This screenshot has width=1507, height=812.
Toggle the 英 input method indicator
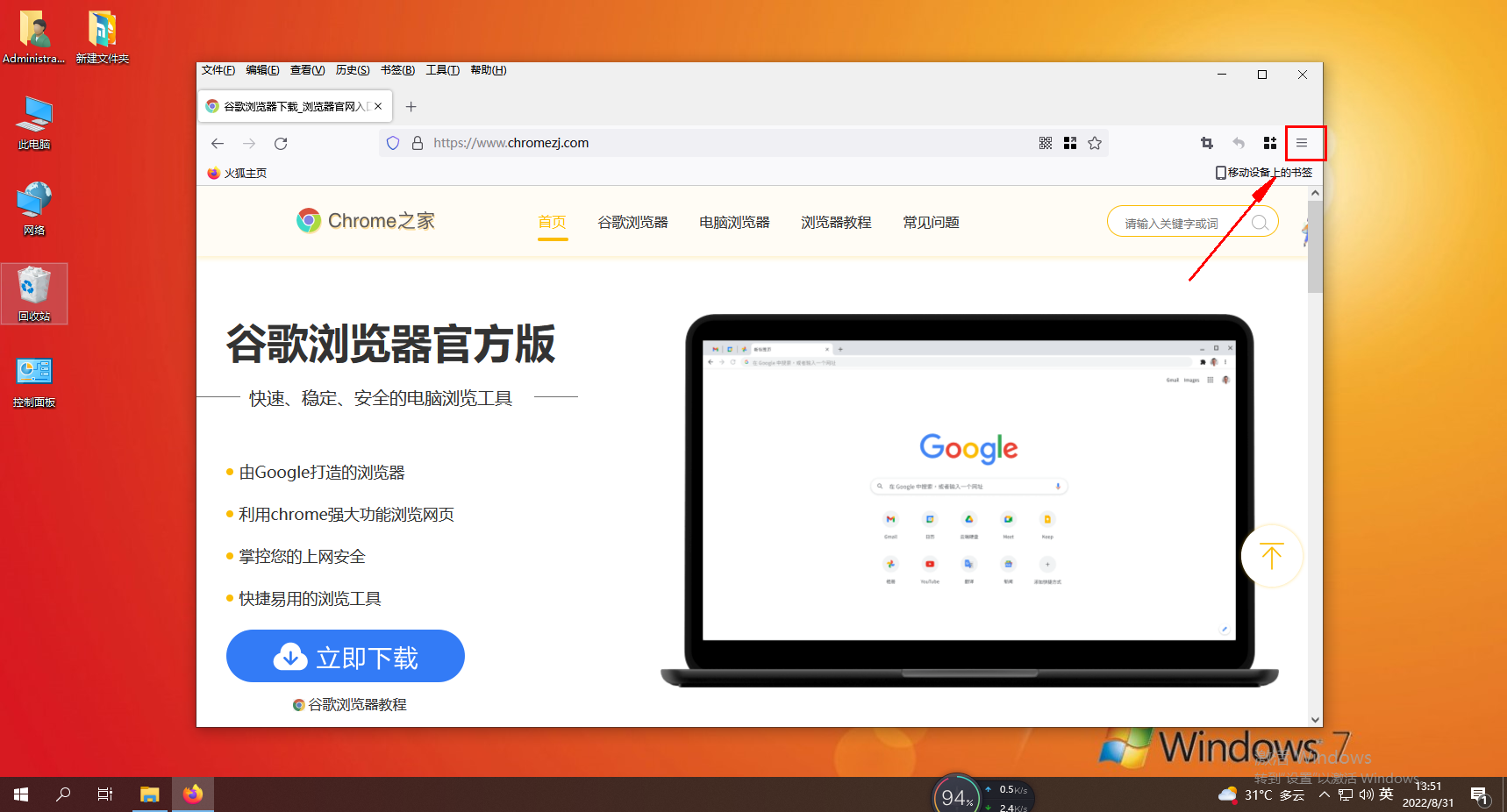tap(1386, 794)
